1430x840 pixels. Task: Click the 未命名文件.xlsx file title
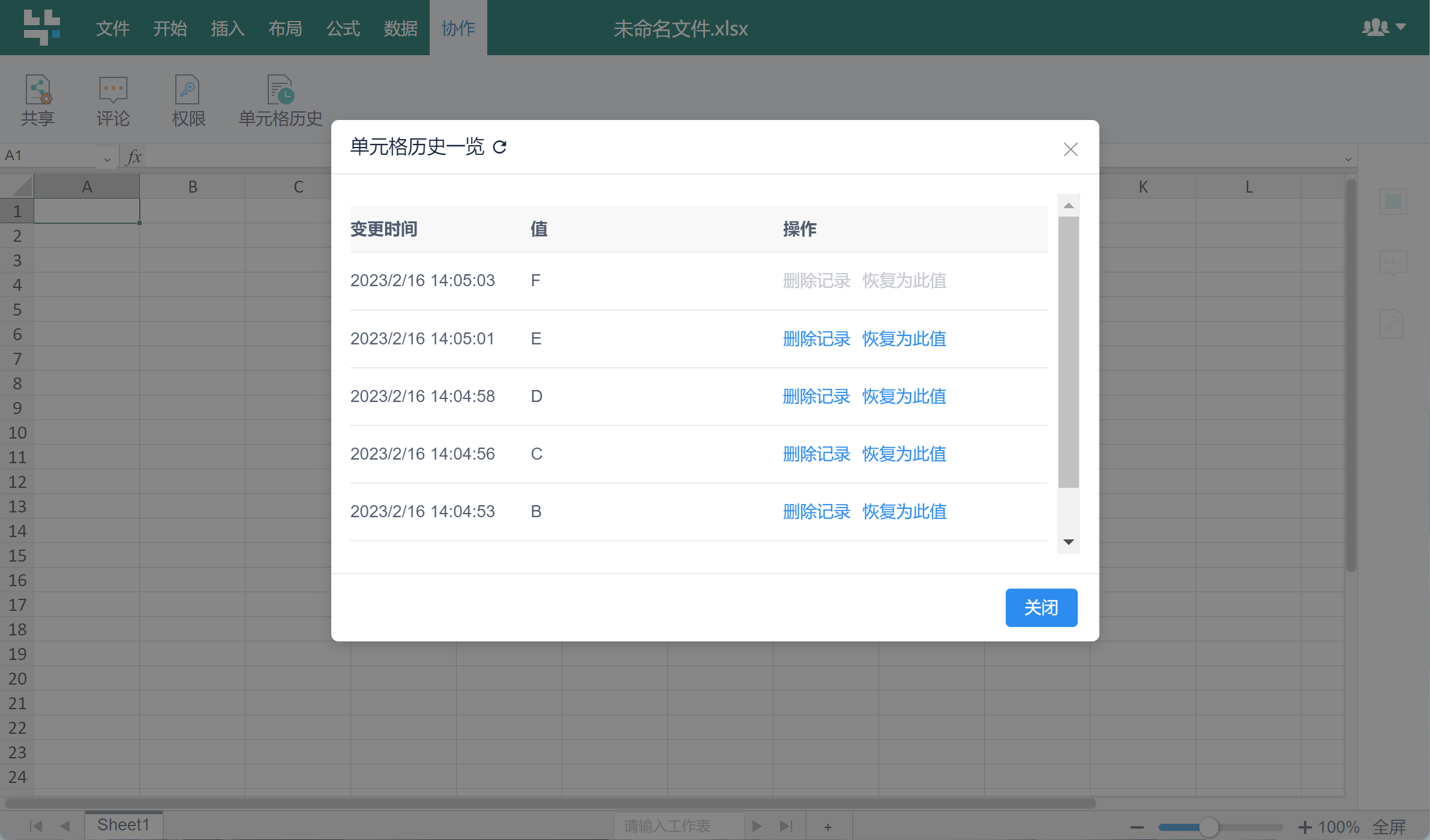click(x=680, y=28)
